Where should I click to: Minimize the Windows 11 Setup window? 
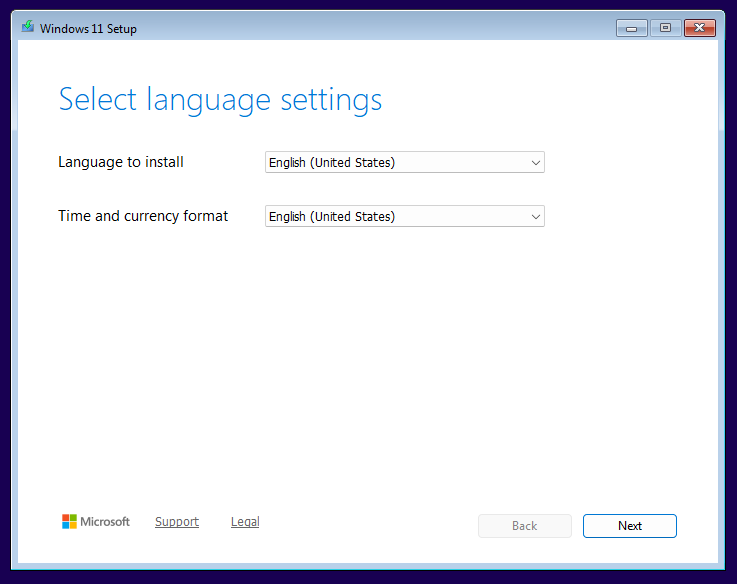tap(632, 28)
